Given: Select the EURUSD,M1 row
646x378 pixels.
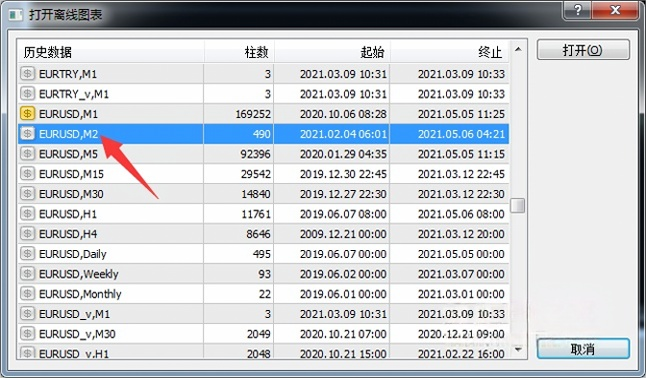Looking at the screenshot, I should tap(264, 114).
